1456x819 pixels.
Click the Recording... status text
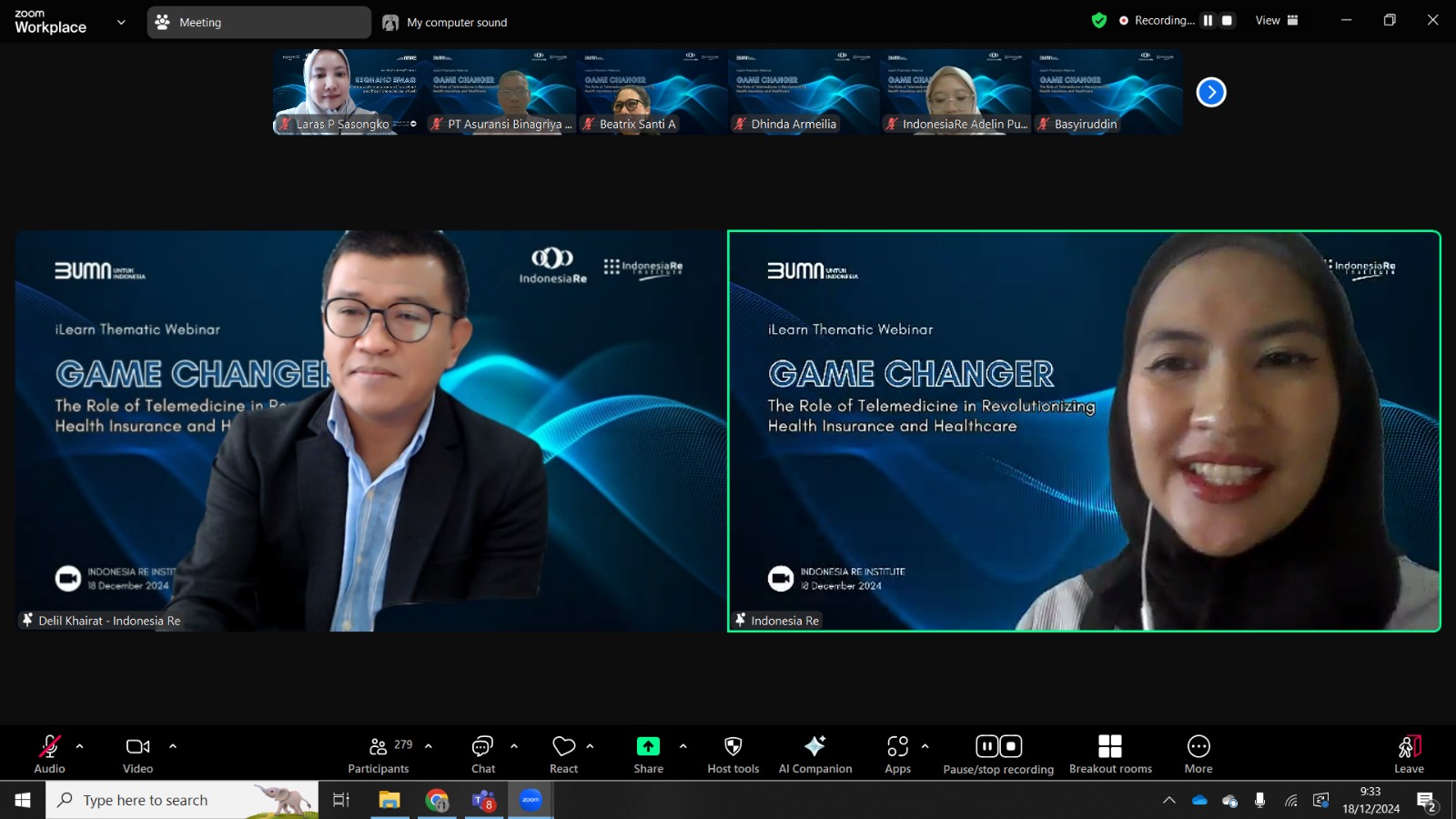point(1164,20)
